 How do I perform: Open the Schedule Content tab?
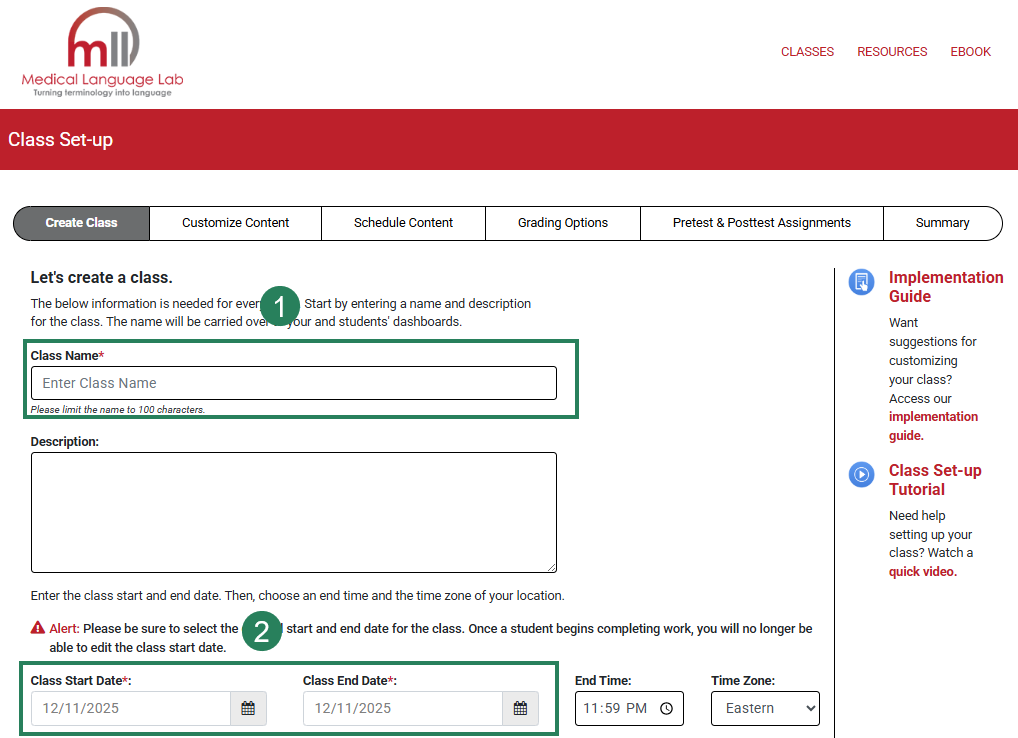pyautogui.click(x=403, y=223)
